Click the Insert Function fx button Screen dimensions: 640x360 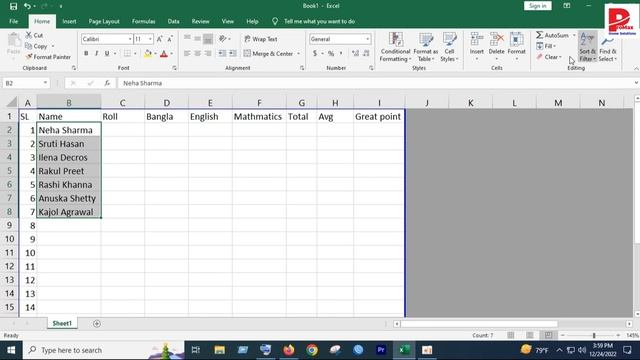[107, 83]
